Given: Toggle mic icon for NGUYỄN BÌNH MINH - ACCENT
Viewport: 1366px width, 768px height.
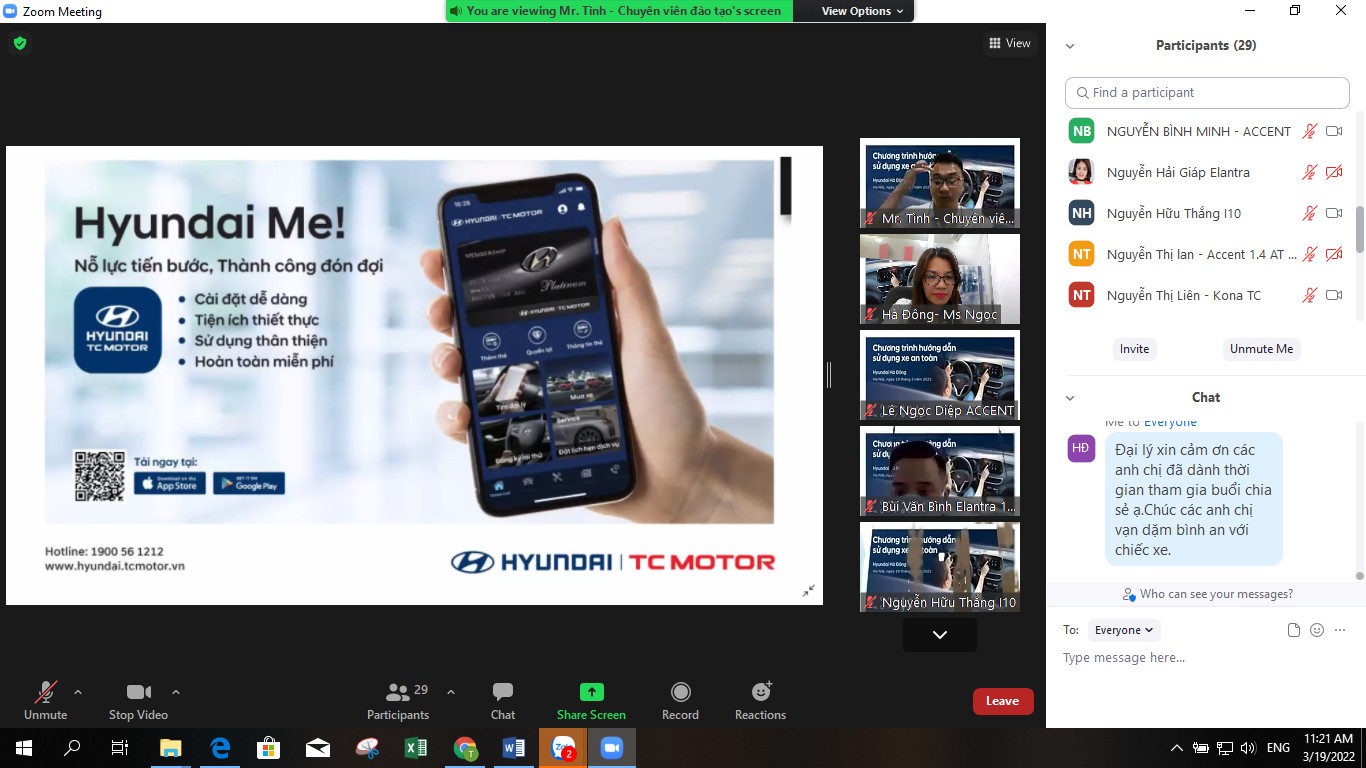Looking at the screenshot, I should 1309,131.
